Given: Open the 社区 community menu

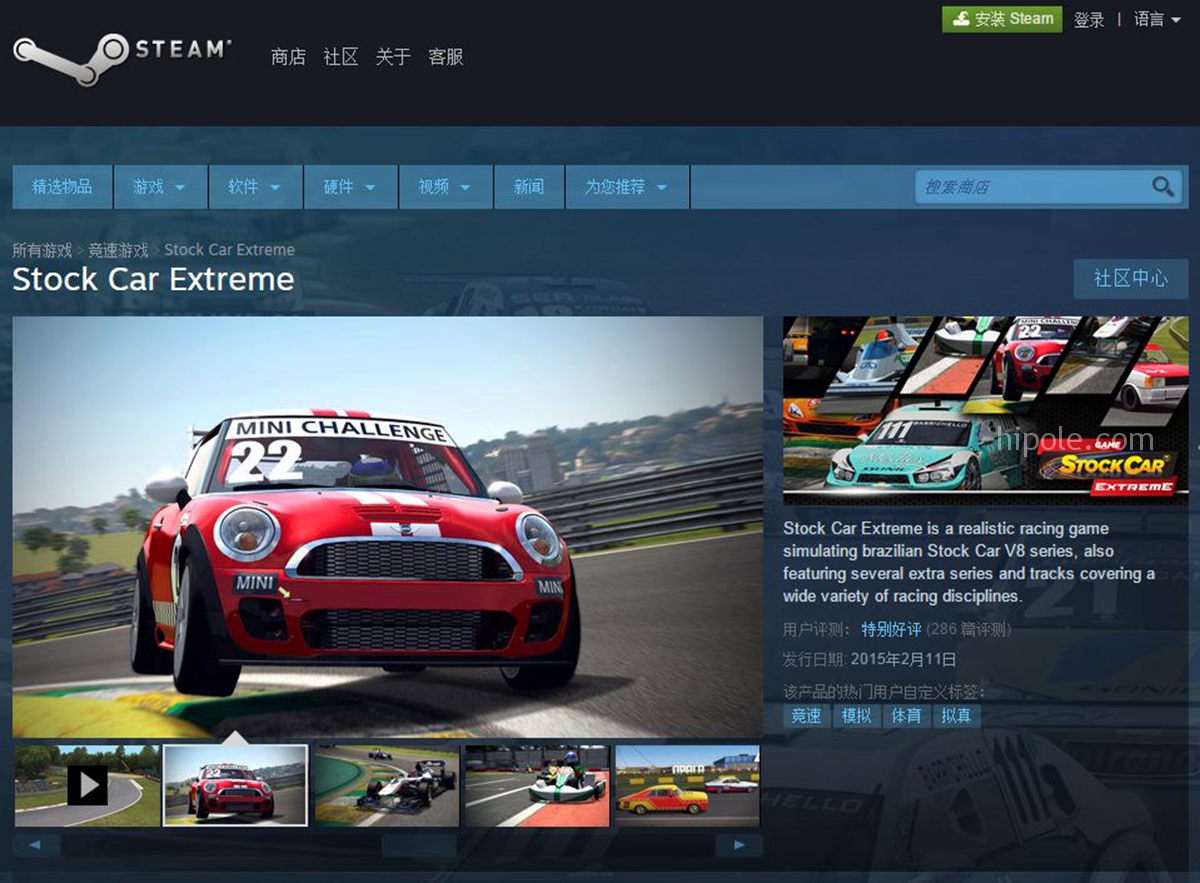Looking at the screenshot, I should coord(341,57).
